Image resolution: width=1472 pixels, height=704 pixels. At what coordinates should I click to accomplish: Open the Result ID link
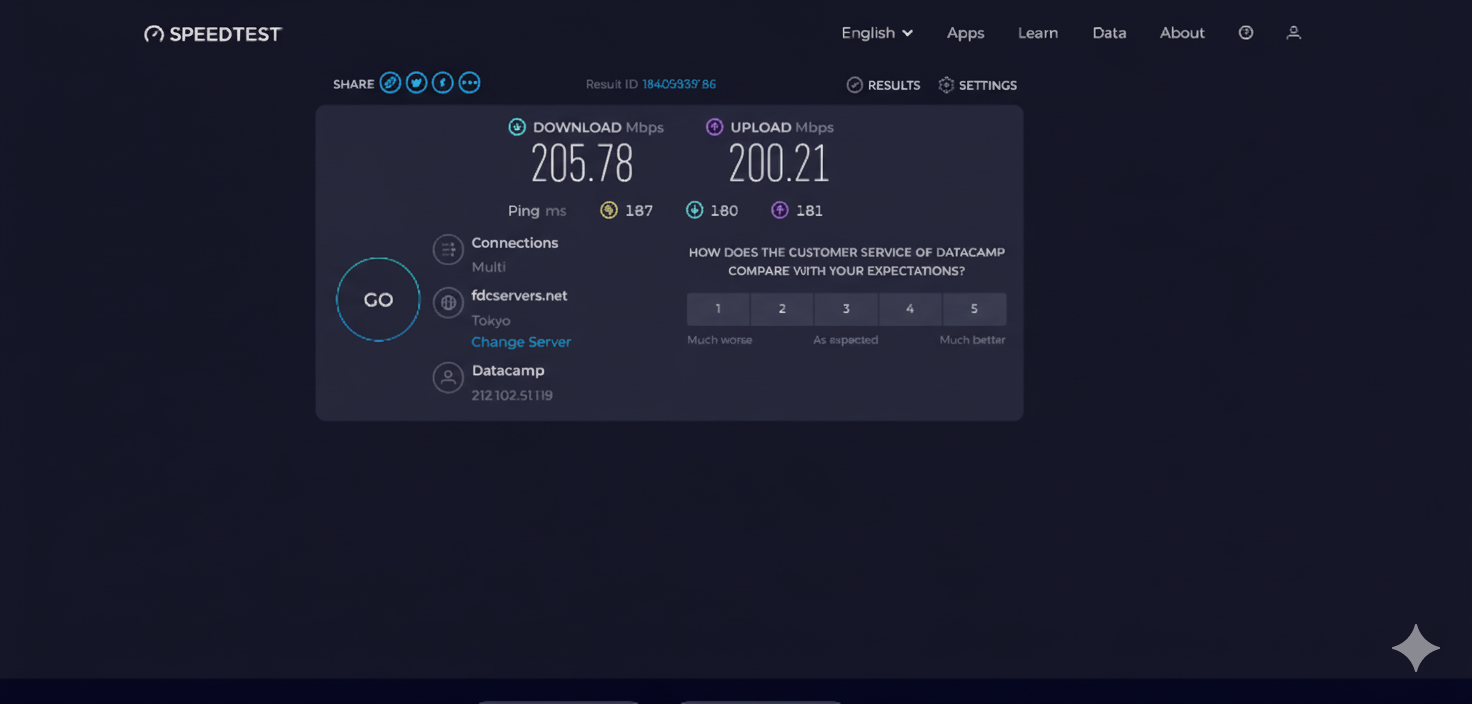click(678, 84)
